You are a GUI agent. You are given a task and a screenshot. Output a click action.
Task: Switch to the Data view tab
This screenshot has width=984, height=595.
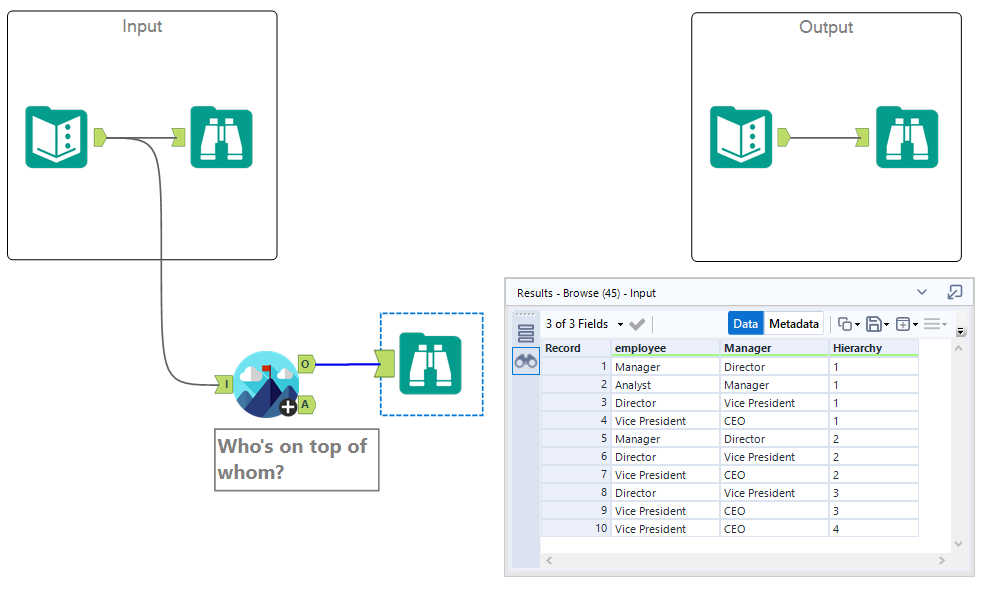(x=746, y=324)
